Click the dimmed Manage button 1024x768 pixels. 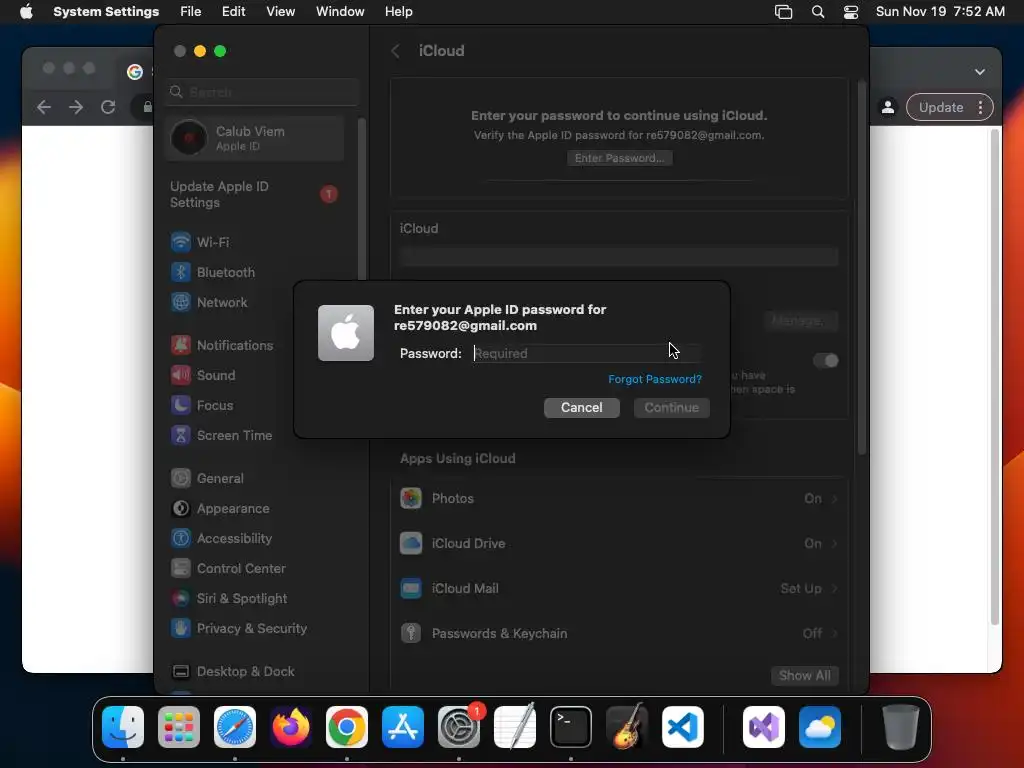[801, 321]
